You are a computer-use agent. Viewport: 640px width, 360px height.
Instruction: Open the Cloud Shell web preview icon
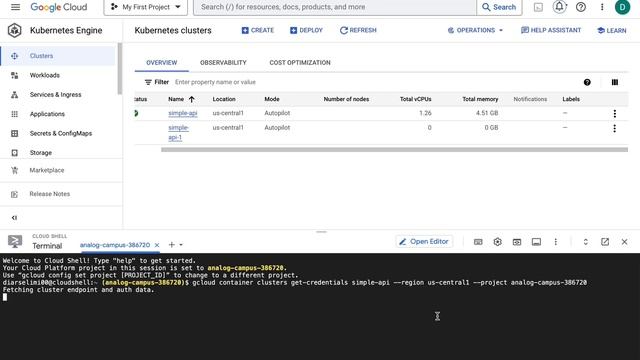pos(517,242)
